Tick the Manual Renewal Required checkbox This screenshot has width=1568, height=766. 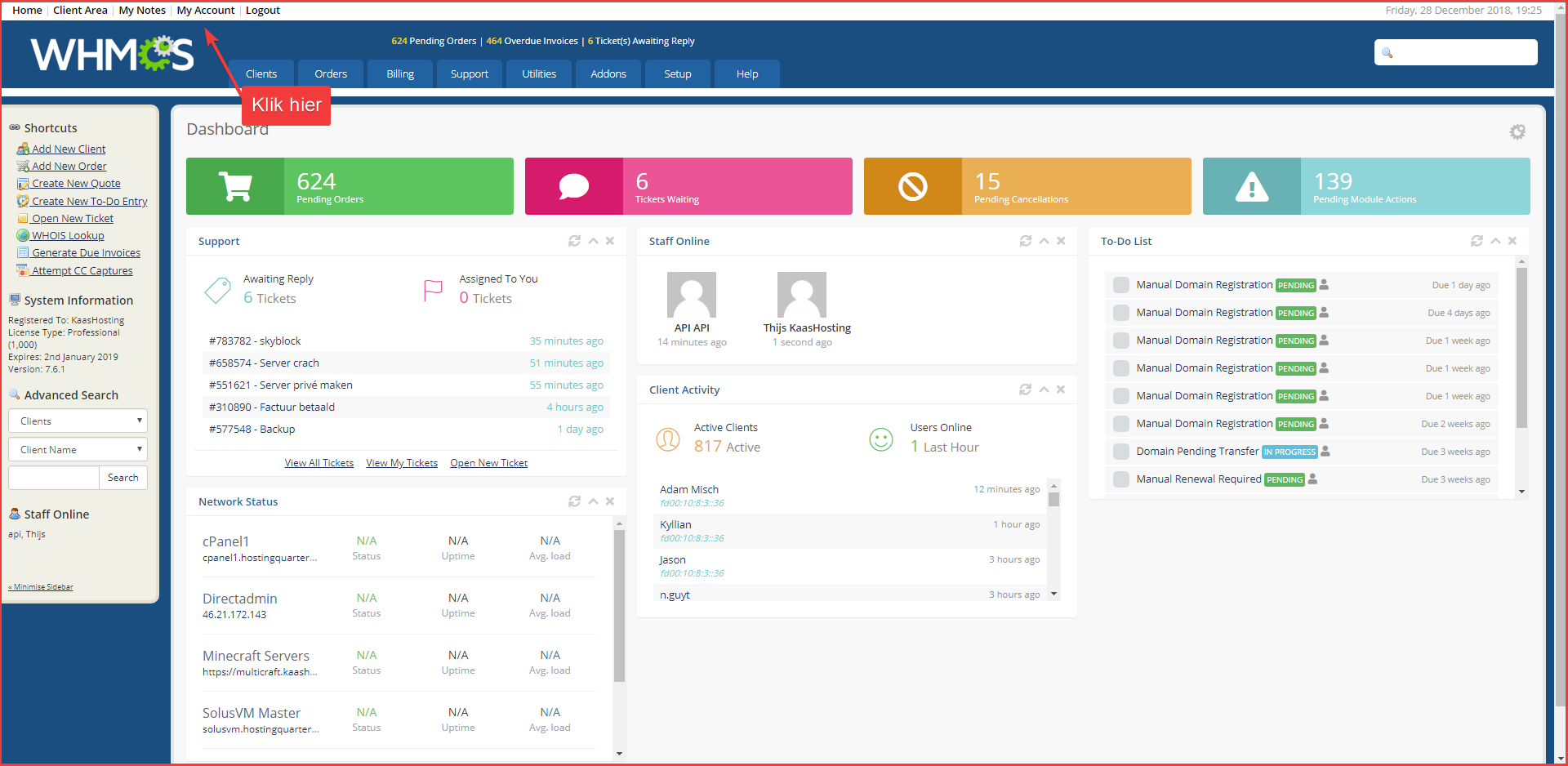click(x=1121, y=479)
